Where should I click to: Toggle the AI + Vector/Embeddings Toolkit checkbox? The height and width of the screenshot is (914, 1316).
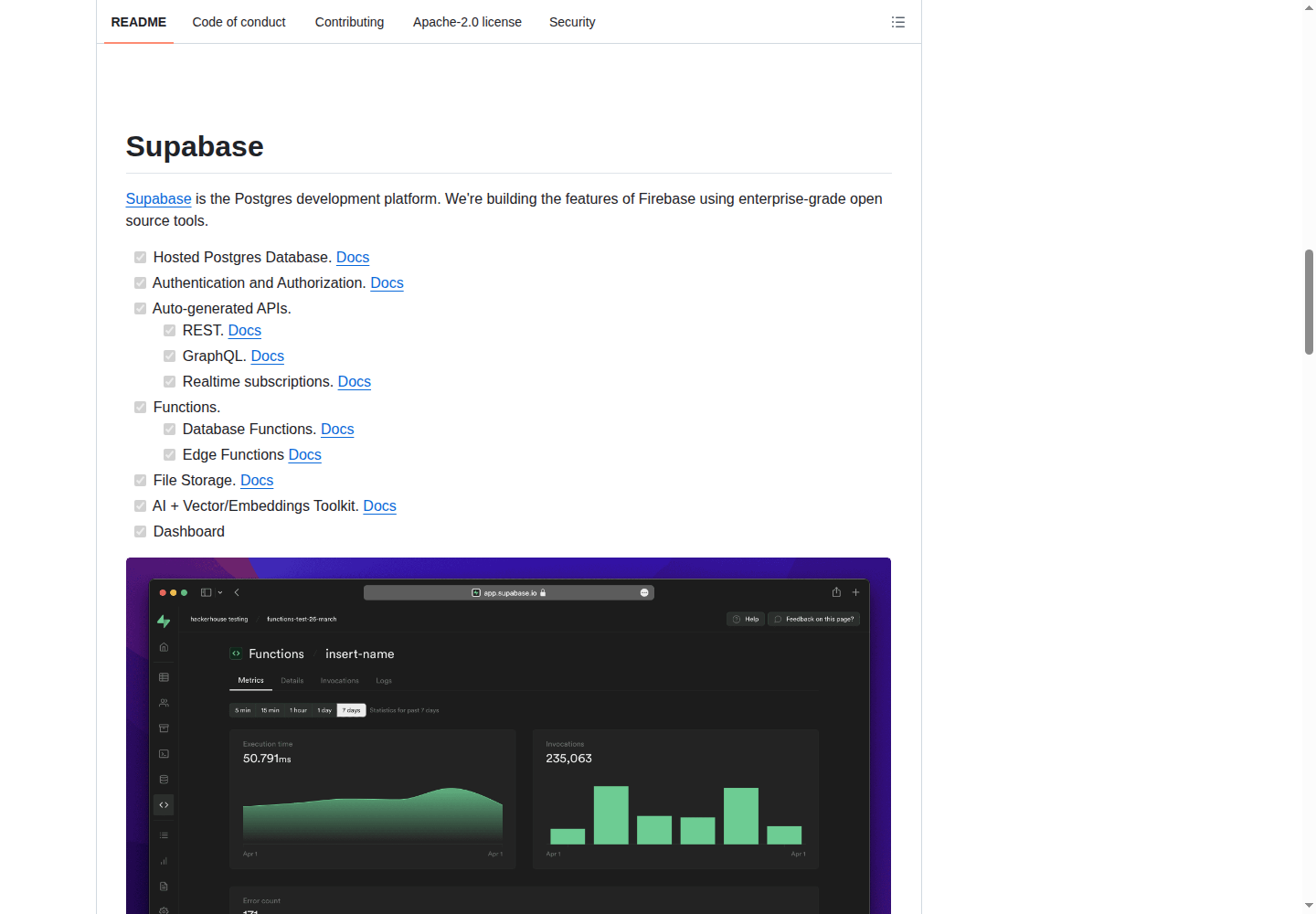pos(141,506)
